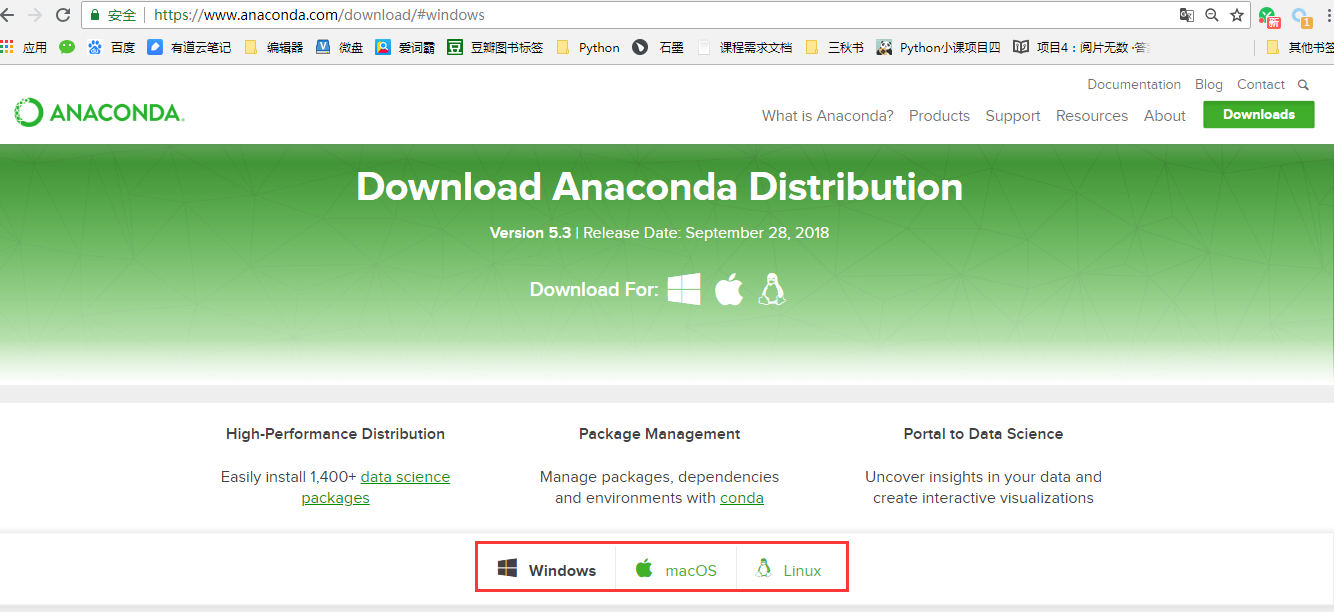This screenshot has width=1334, height=612.
Task: Switch to the macOS tab
Action: point(676,570)
